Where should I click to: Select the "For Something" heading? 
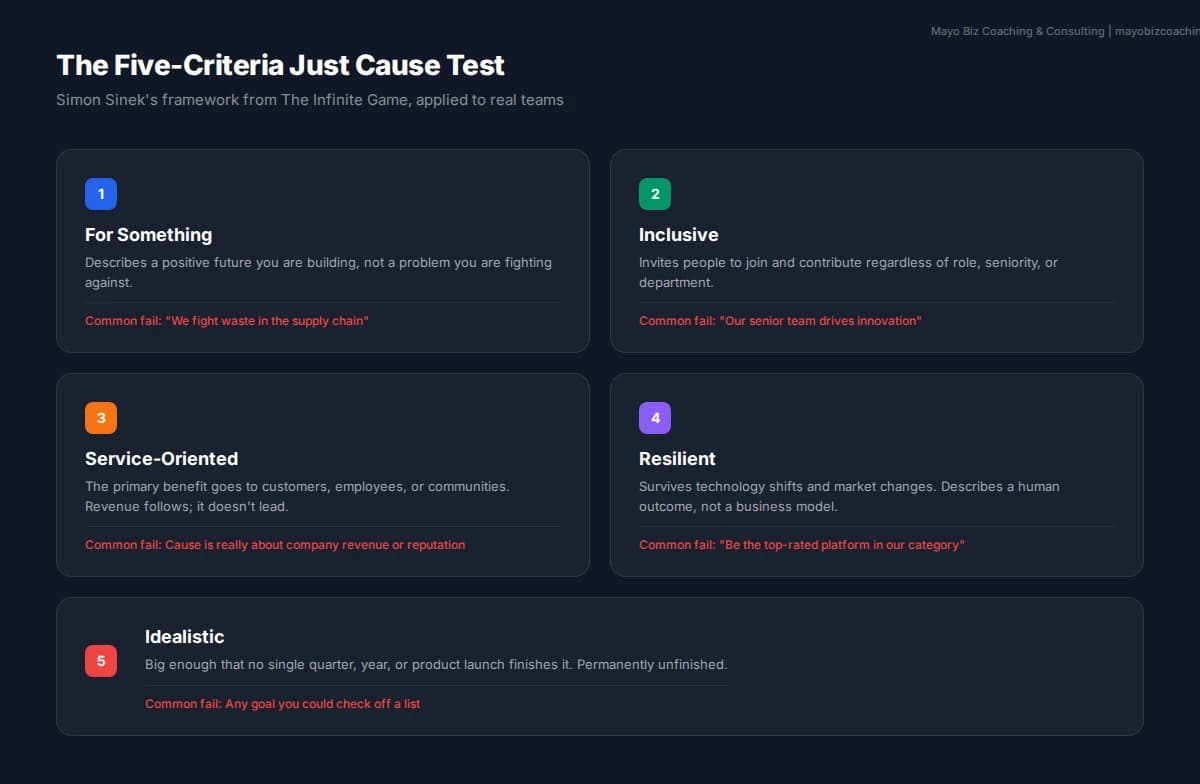point(148,235)
